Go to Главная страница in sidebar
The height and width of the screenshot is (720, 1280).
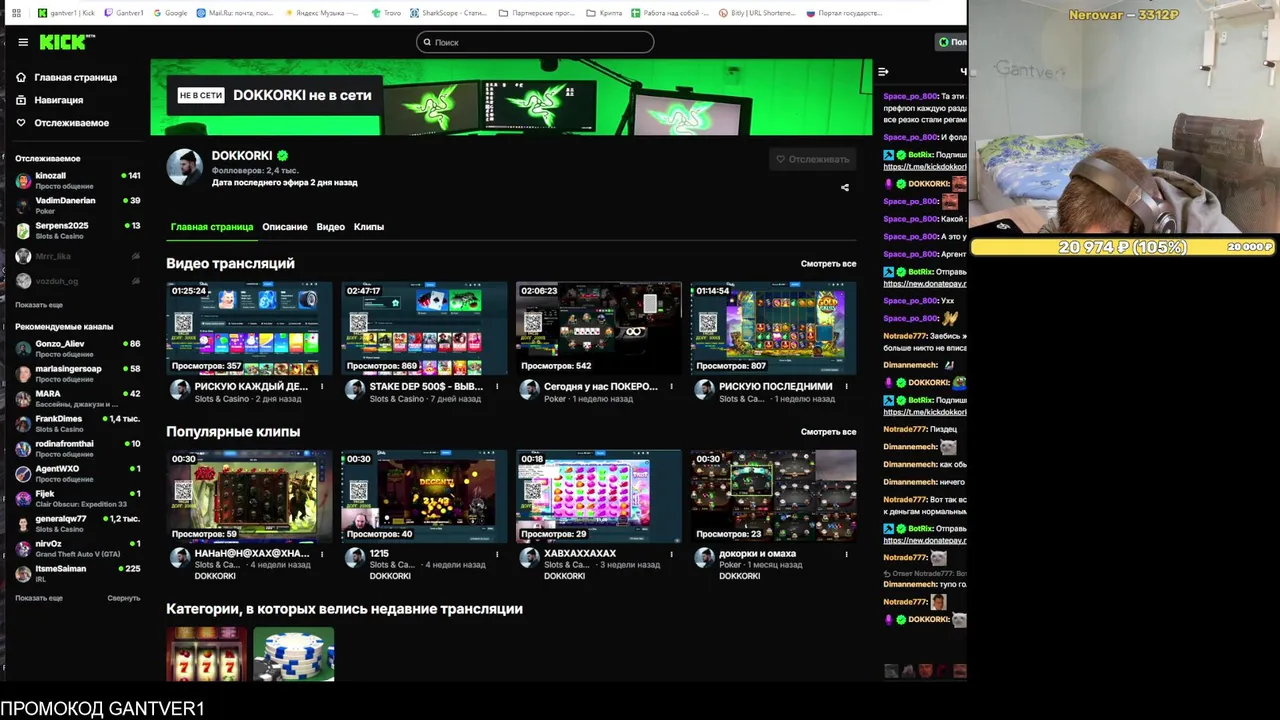pyautogui.click(x=66, y=77)
